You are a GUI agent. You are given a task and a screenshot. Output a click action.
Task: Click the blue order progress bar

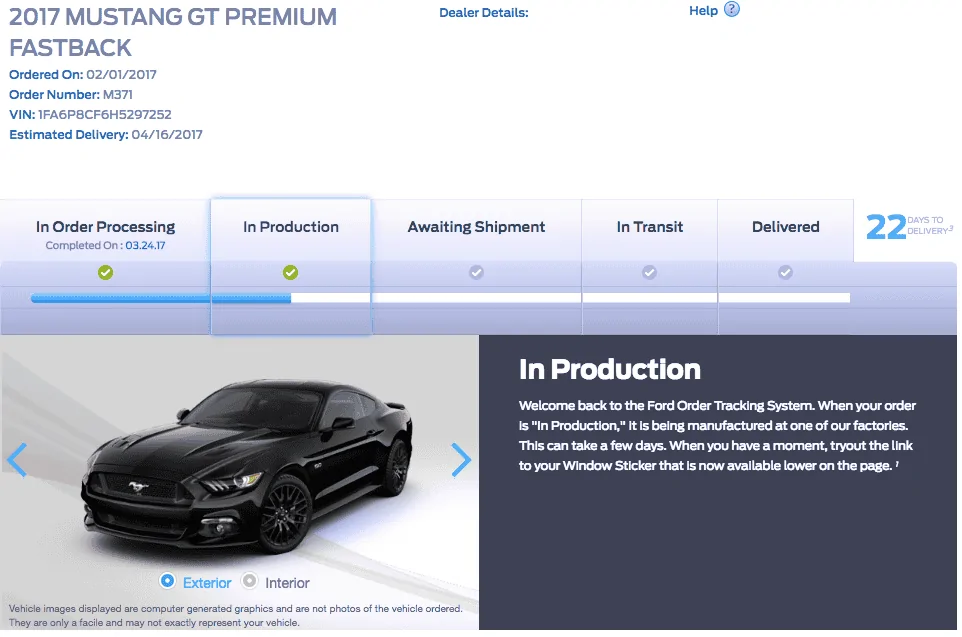point(161,298)
